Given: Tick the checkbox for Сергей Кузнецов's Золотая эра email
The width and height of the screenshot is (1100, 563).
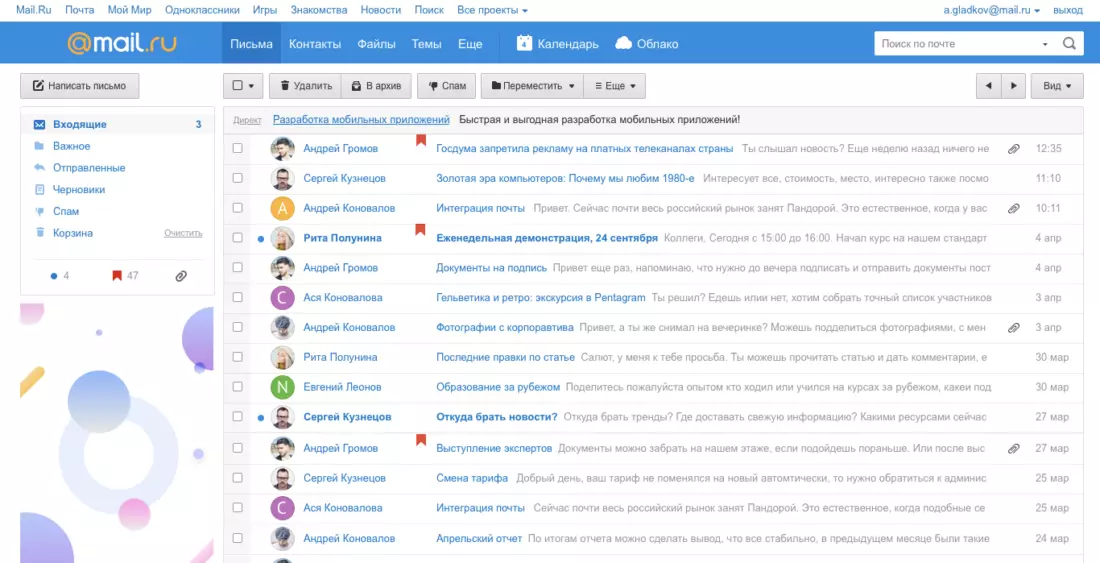Looking at the screenshot, I should tap(238, 178).
